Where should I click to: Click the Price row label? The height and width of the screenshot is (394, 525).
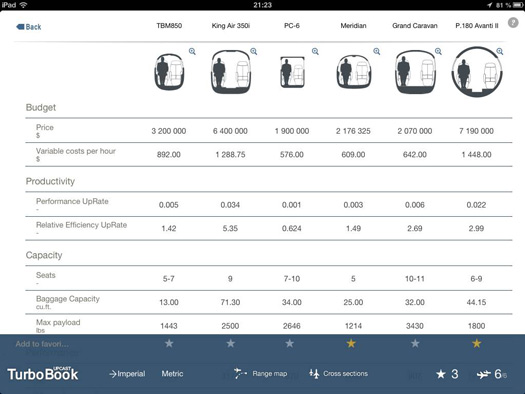coord(45,128)
